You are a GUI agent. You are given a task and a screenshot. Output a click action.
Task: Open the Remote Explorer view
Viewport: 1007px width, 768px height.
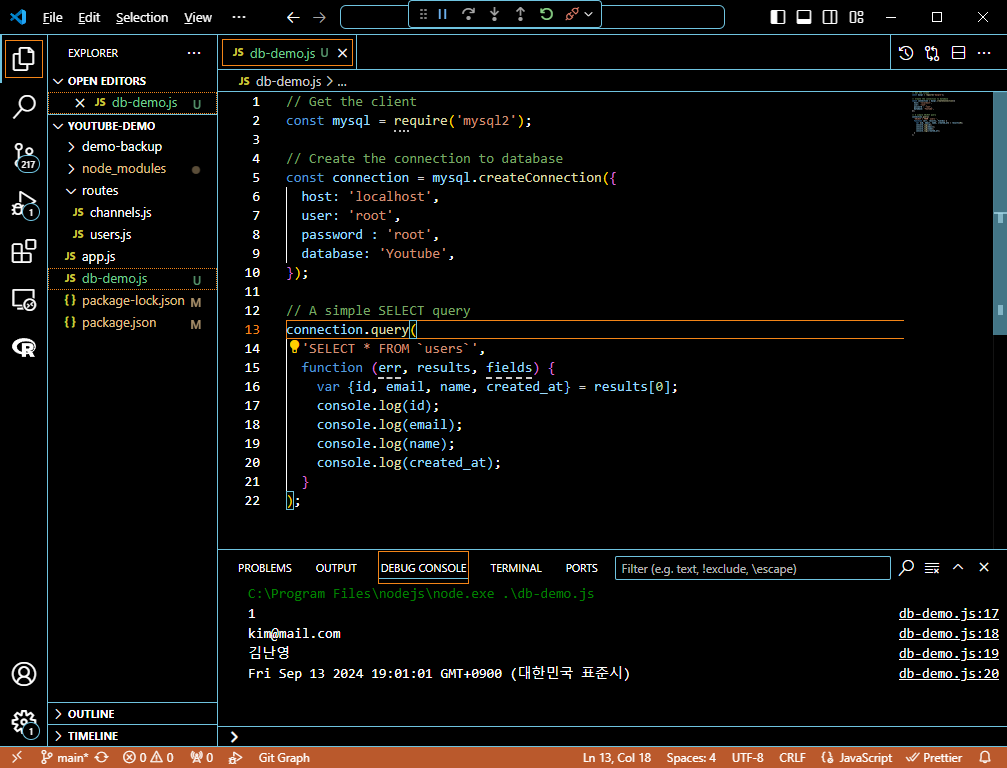24,299
